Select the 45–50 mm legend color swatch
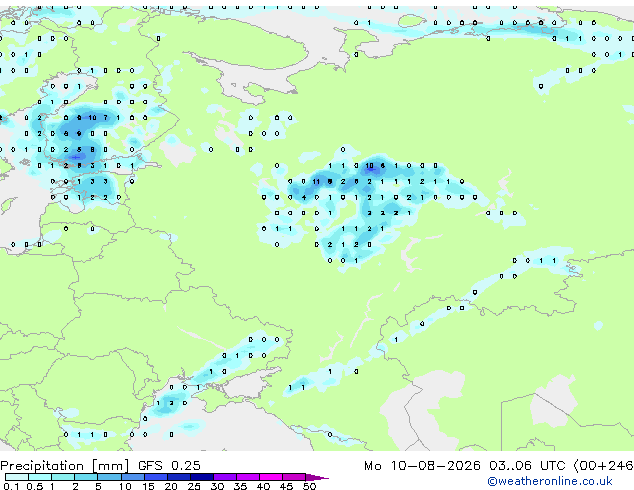634x490 pixels. [x=294, y=477]
